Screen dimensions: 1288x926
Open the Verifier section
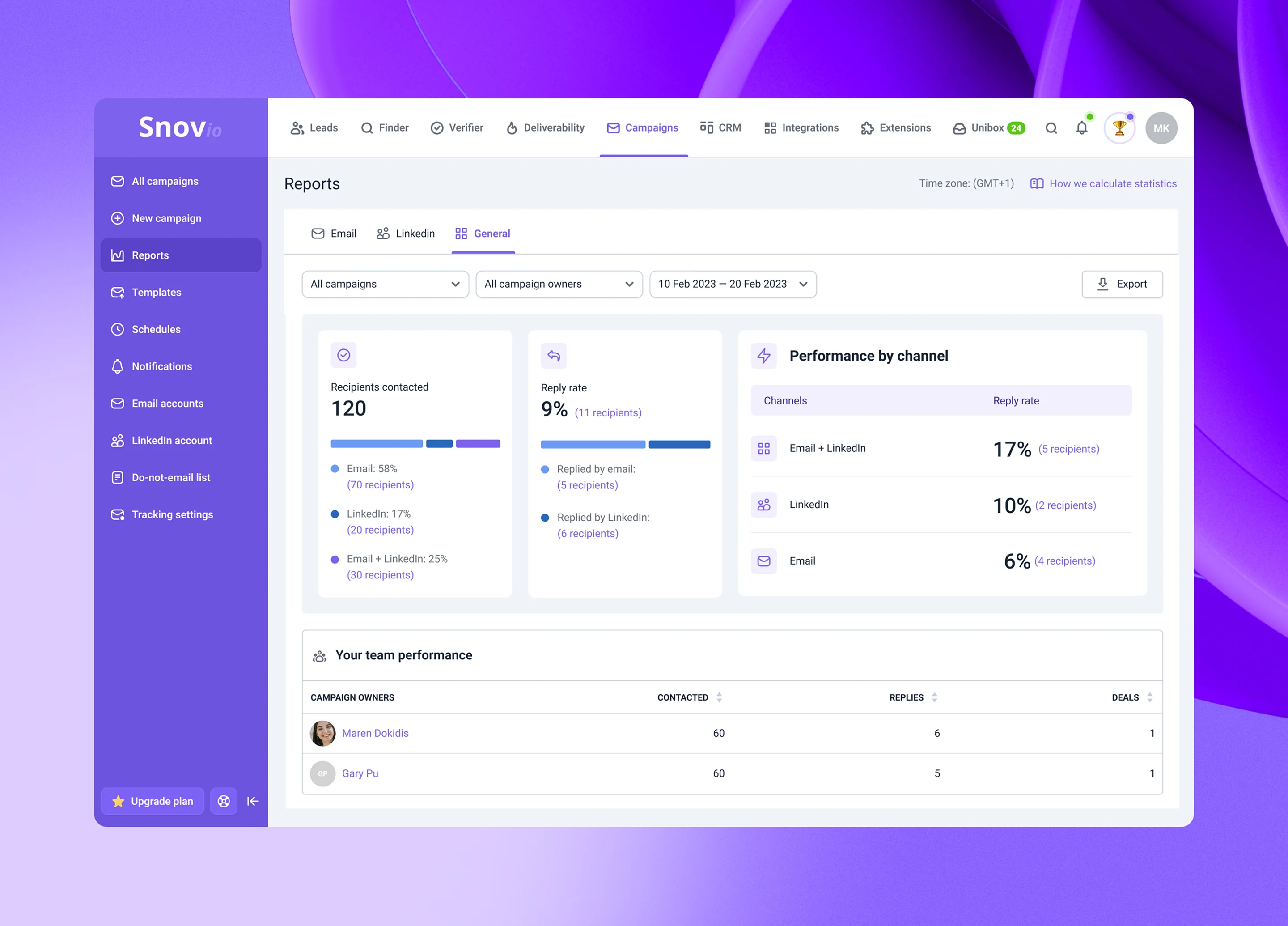pyautogui.click(x=457, y=128)
